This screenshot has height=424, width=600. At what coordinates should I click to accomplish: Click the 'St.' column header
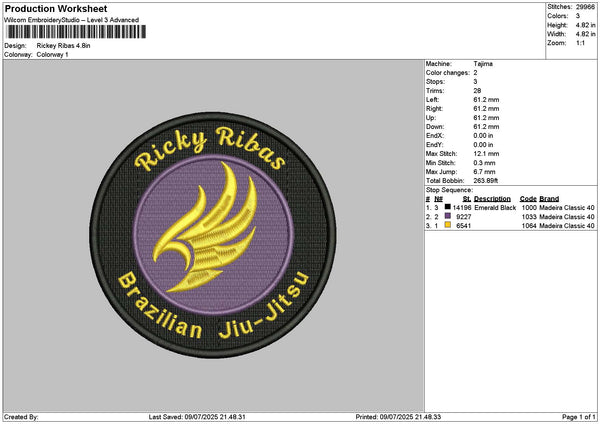467,199
